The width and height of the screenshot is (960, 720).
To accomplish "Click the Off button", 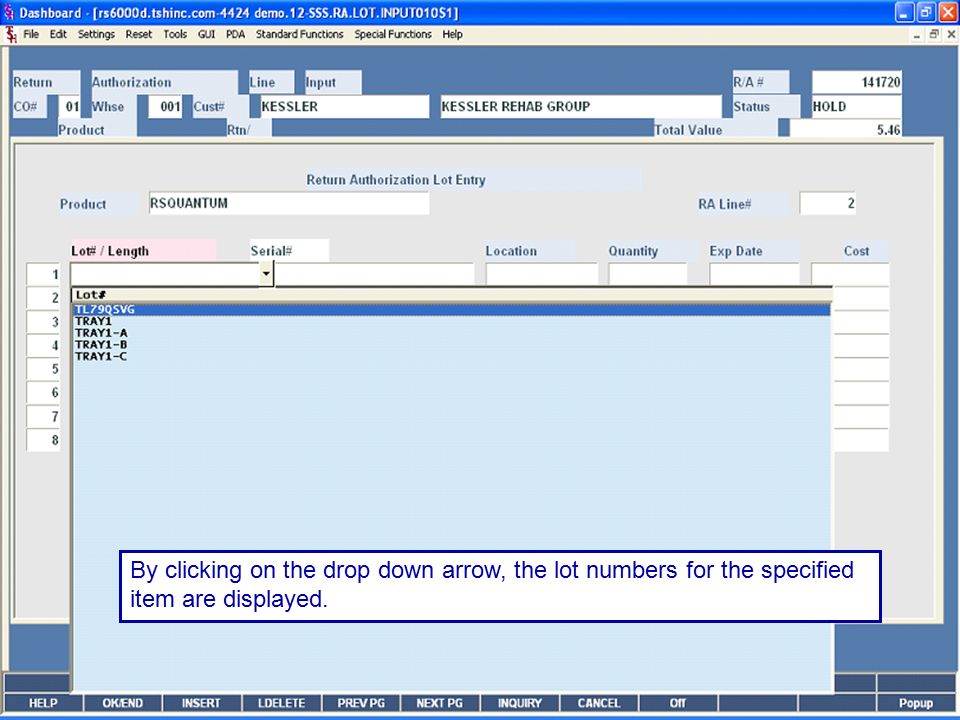I will coord(678,703).
